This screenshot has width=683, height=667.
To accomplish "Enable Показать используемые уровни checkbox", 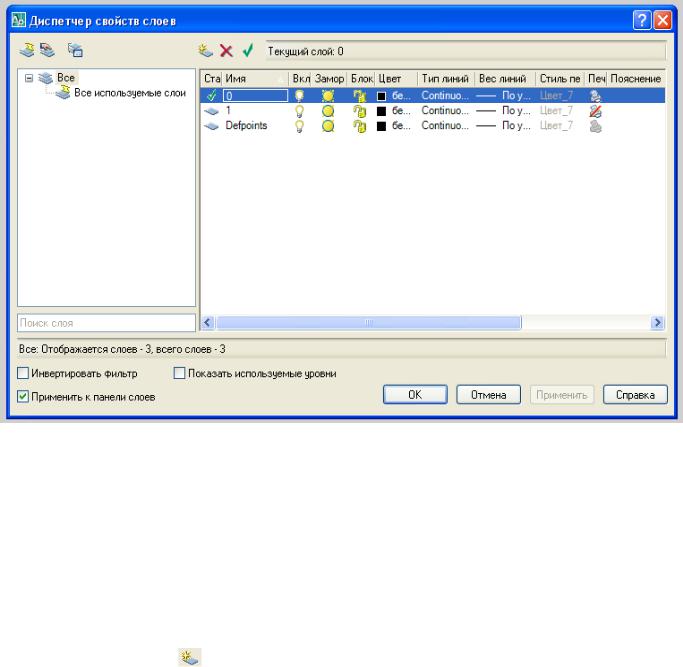I will (x=179, y=373).
